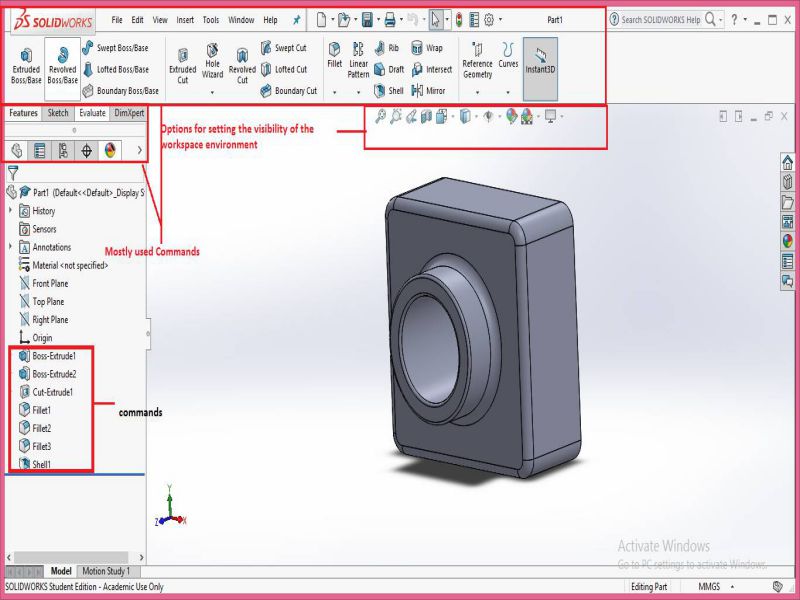This screenshot has width=800, height=600.
Task: Pick the Shell feature tool
Action: [x=389, y=91]
